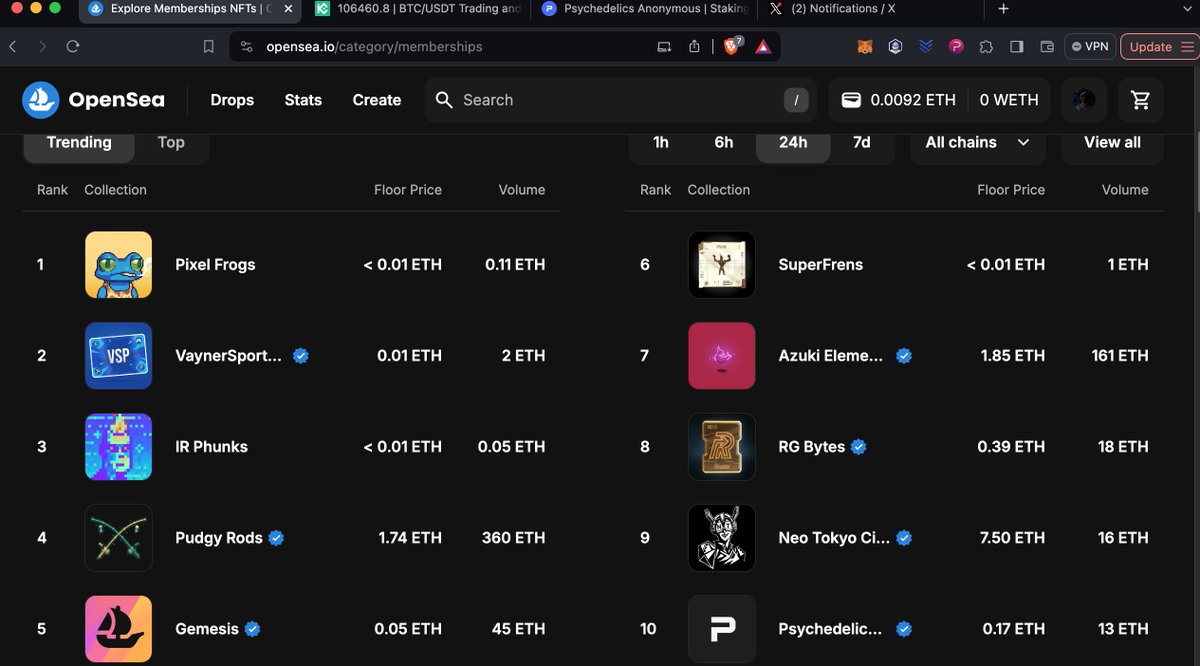Screen dimensions: 1200x666
Task: Click the verified badge next to Pudgy Rods
Action: (x=276, y=538)
